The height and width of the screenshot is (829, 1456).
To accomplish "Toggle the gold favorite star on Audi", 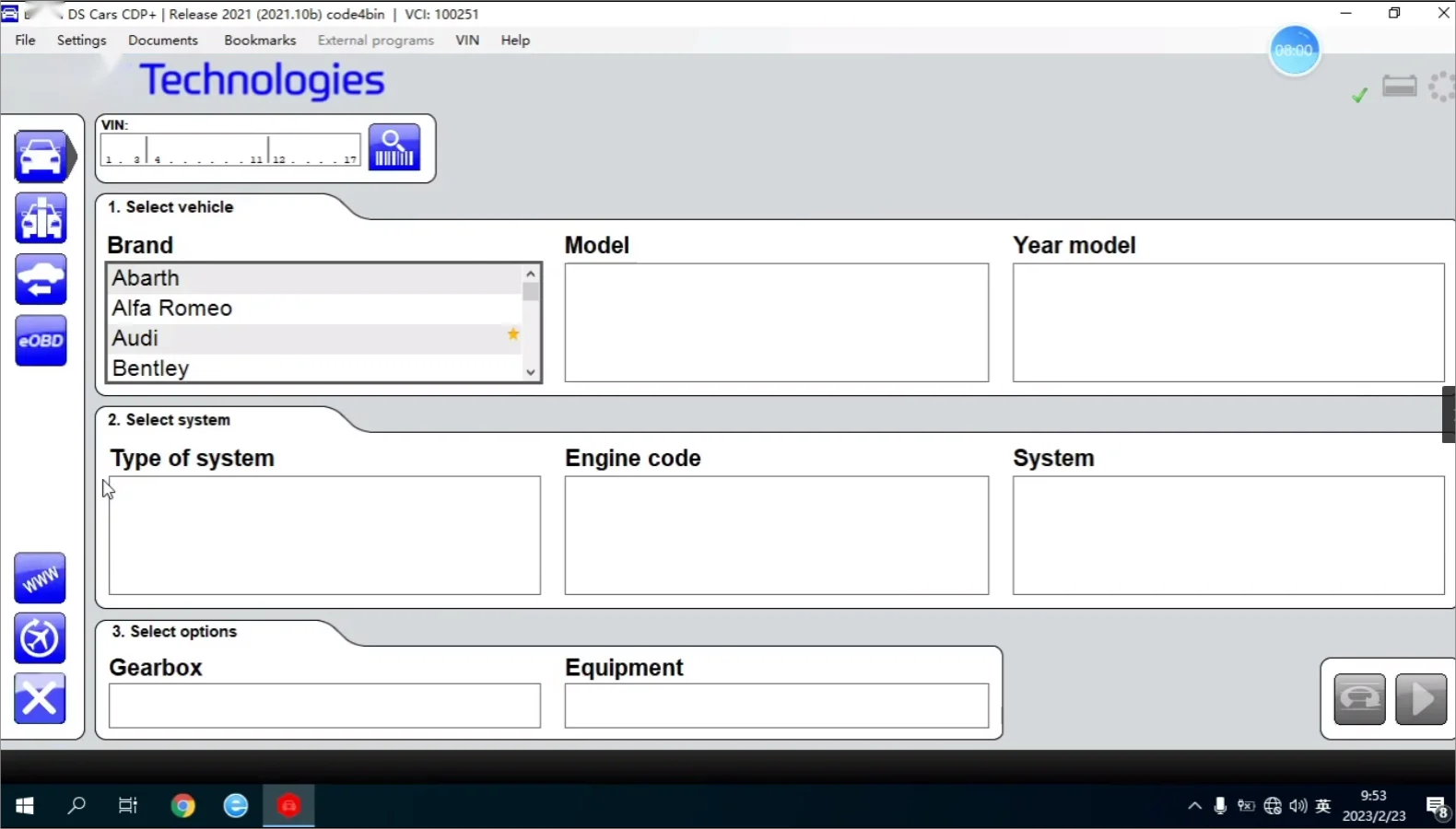I will (x=513, y=334).
